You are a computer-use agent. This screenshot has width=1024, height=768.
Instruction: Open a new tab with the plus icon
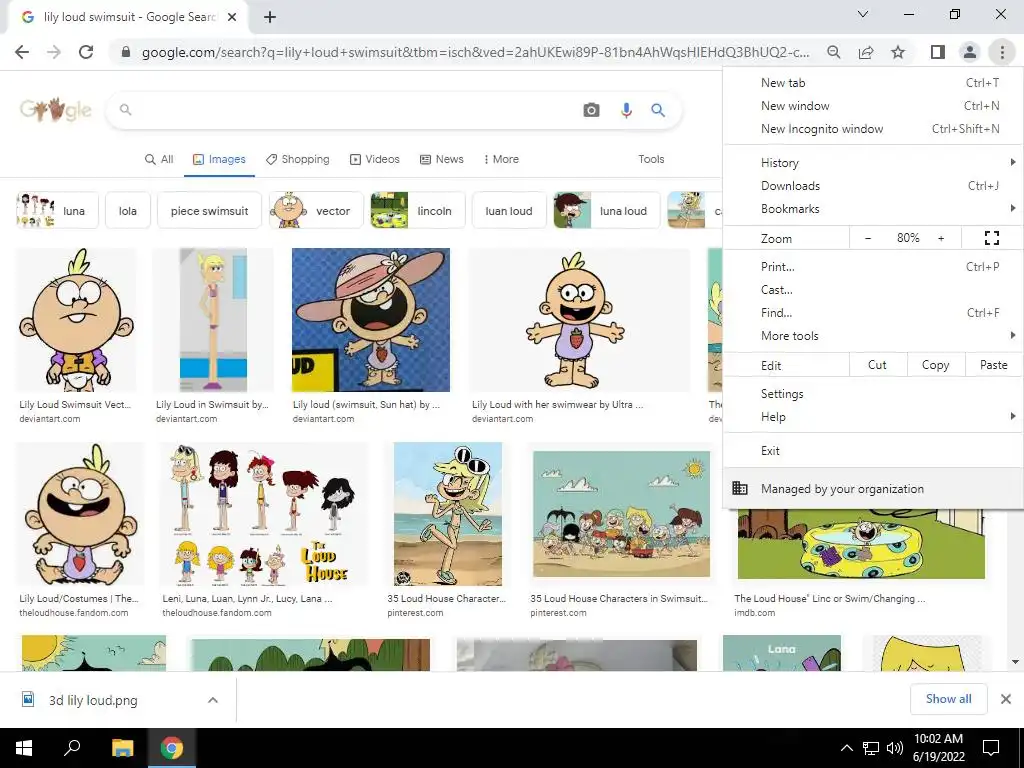(x=270, y=18)
